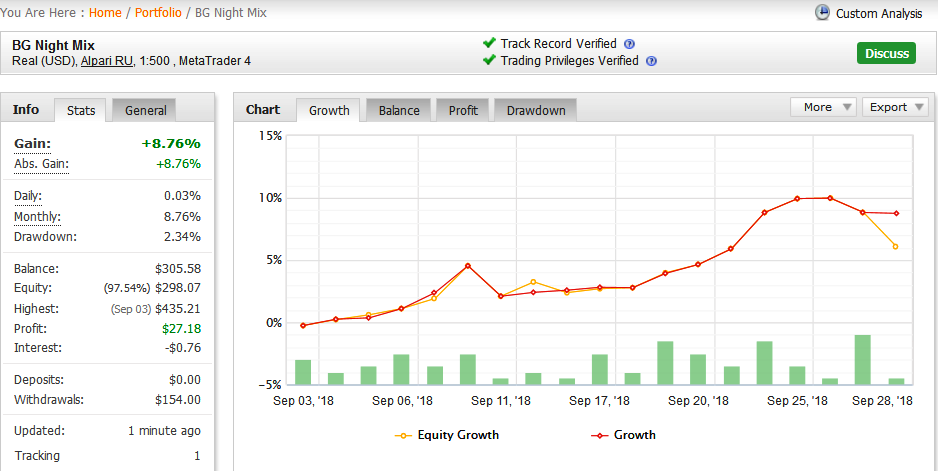Expand the More dropdown
The width and height of the screenshot is (938, 471).
824,107
